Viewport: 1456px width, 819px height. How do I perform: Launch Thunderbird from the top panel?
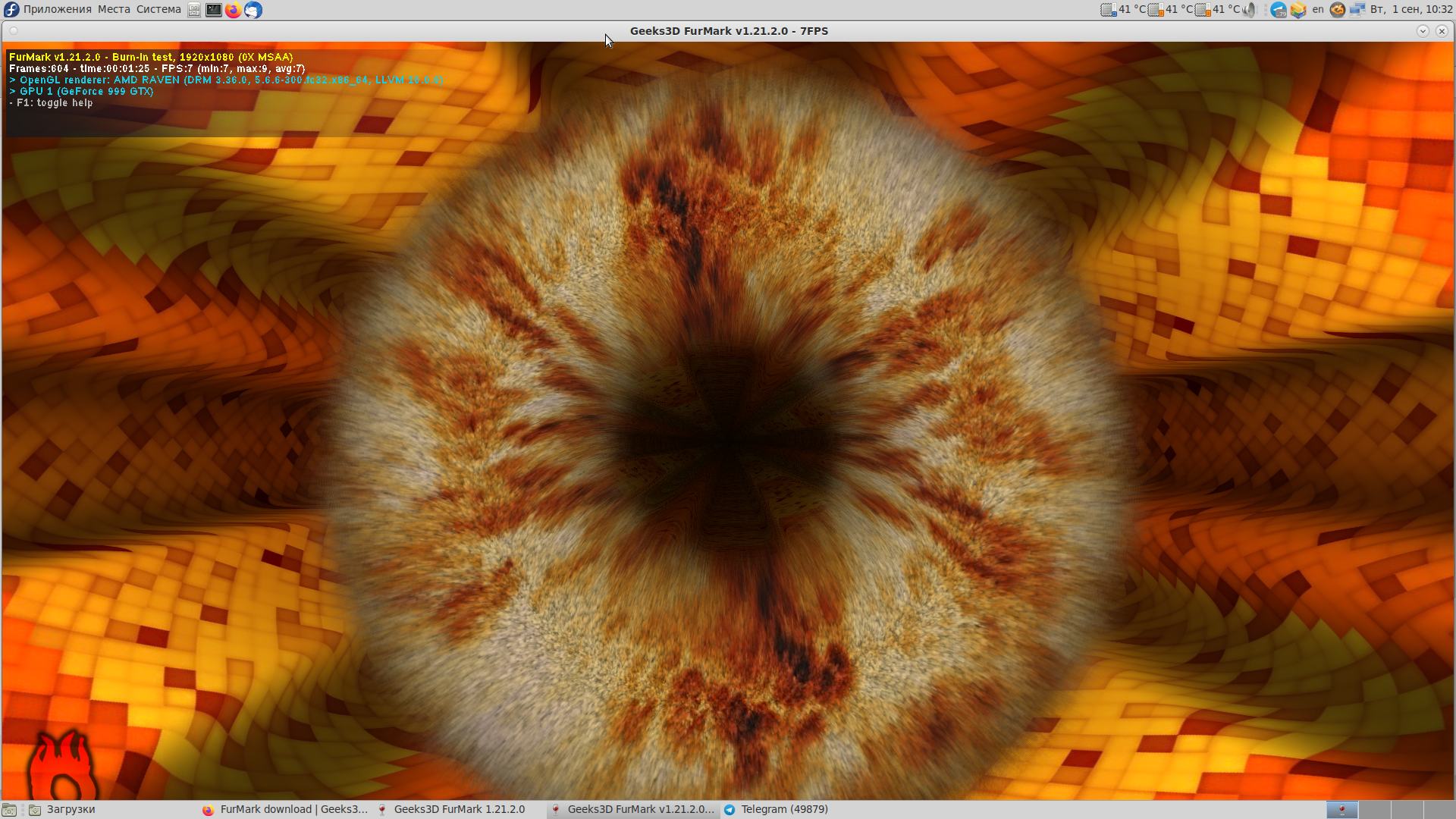pos(253,10)
